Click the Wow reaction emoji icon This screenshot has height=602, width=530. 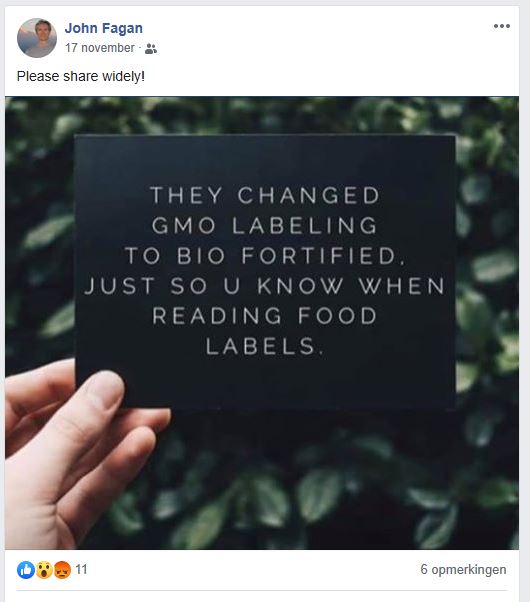(44, 570)
